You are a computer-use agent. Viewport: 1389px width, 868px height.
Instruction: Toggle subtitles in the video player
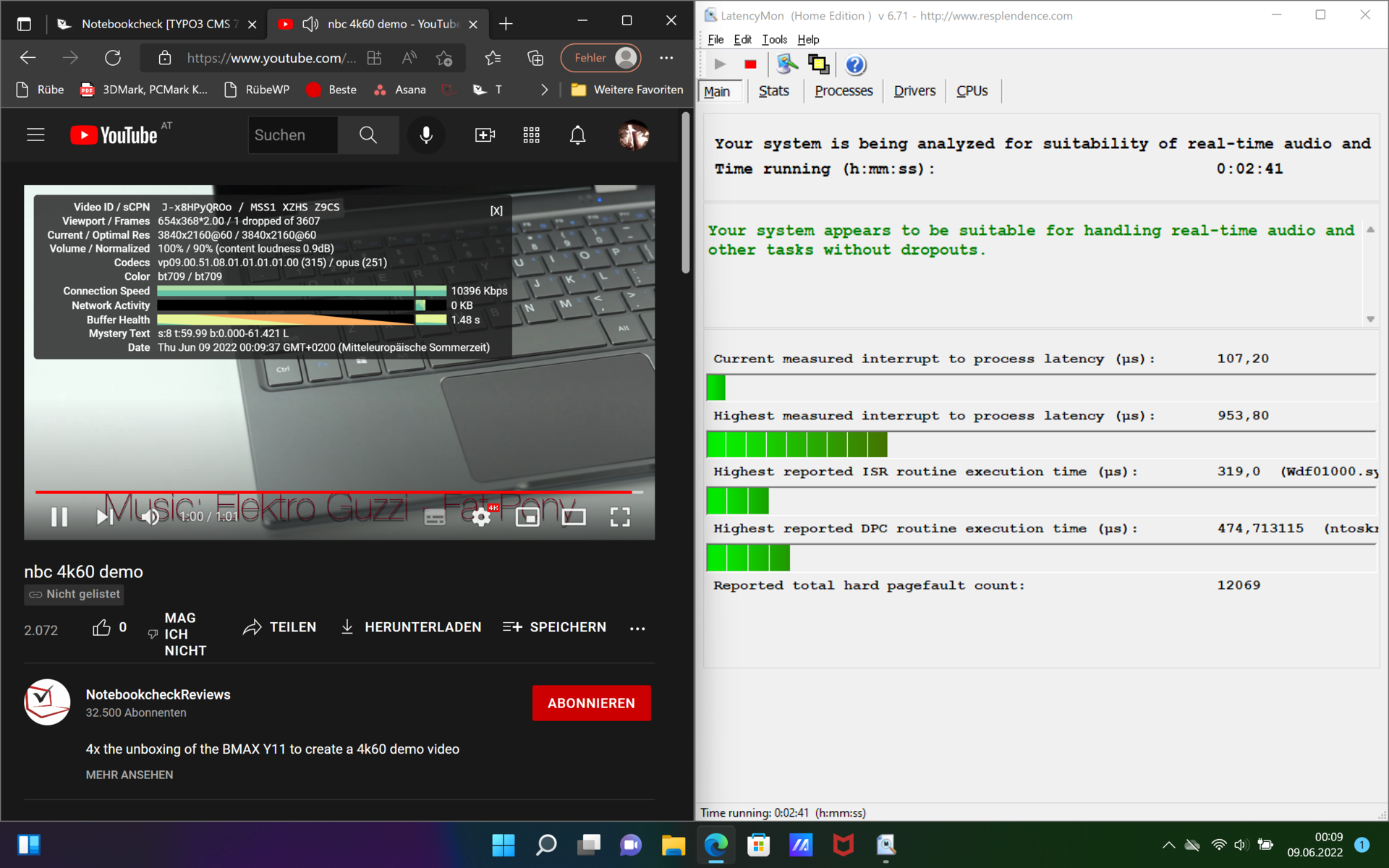435,516
